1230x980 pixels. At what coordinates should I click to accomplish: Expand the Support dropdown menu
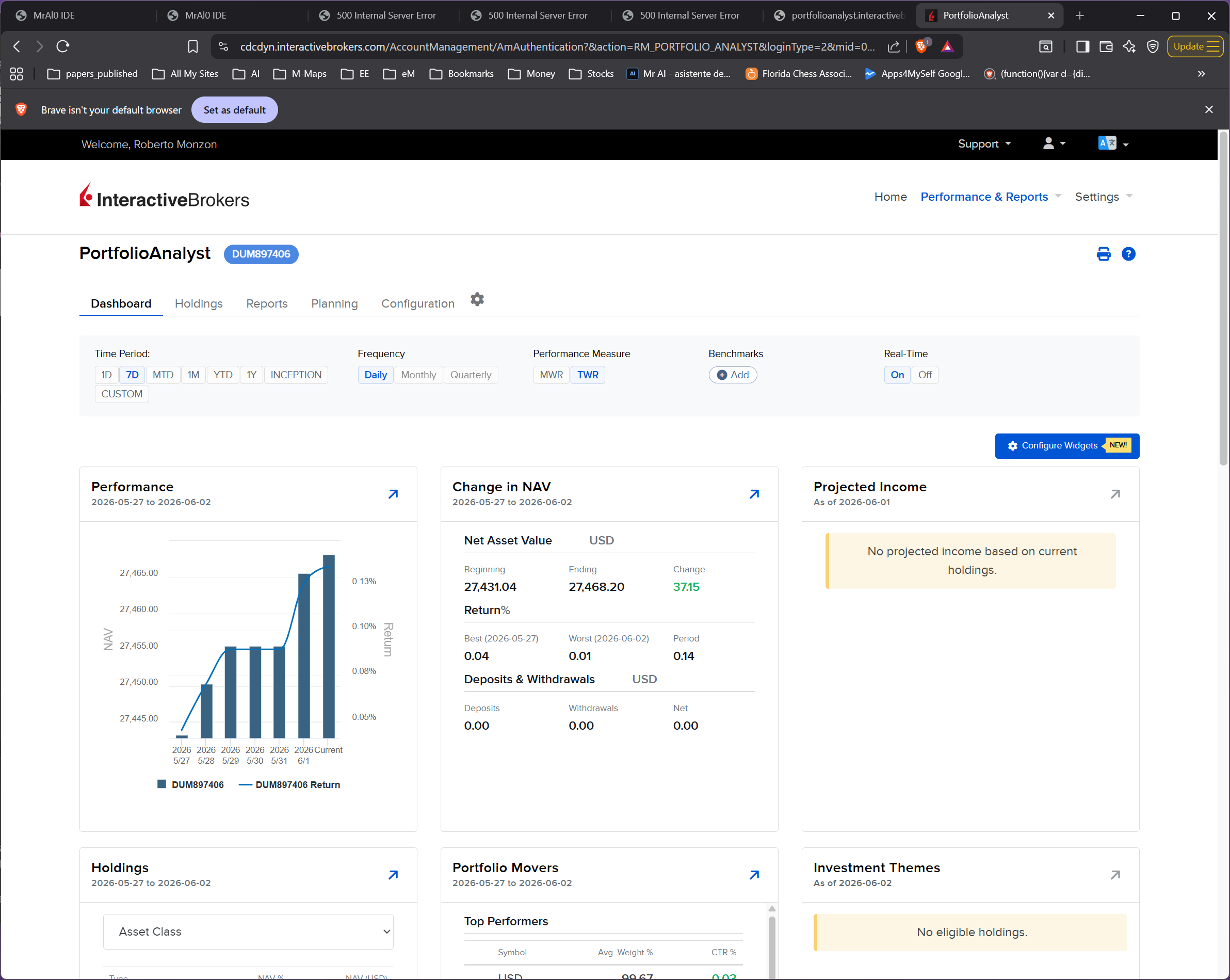[x=984, y=144]
